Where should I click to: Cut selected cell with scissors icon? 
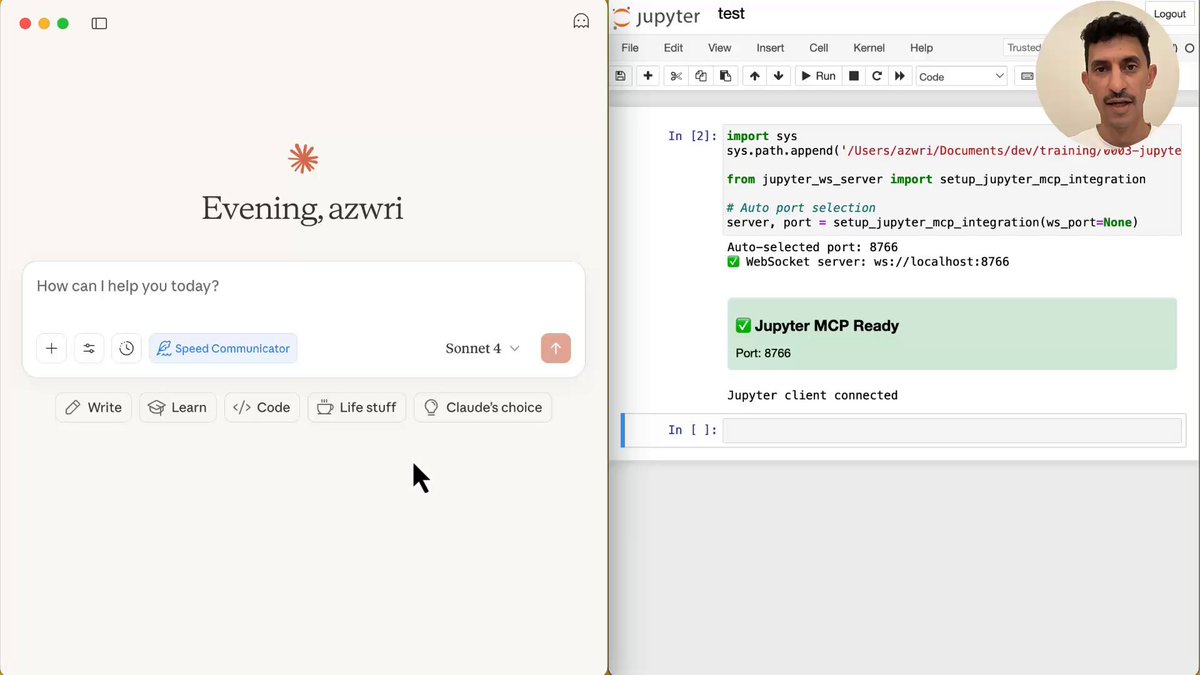point(676,76)
